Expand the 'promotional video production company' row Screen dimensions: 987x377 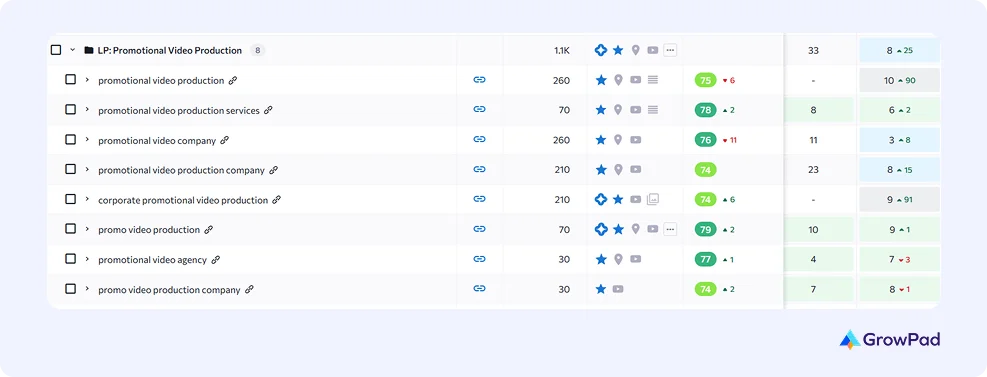click(x=87, y=169)
